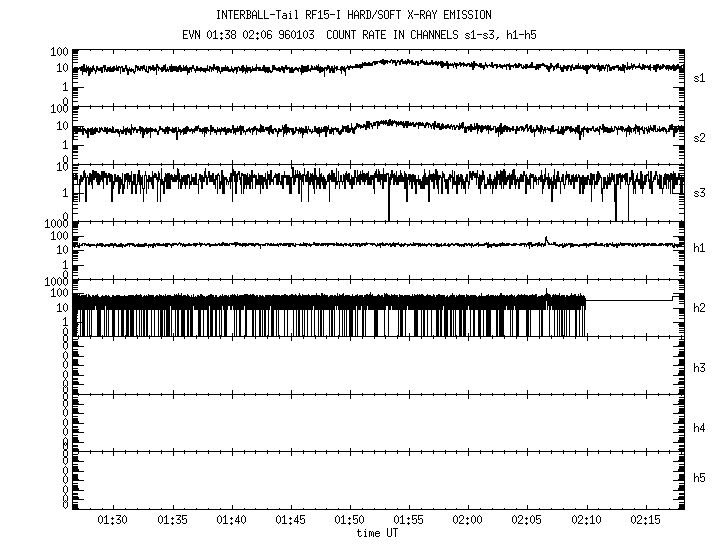720x550 pixels.
Task: Click the h3 channel label
Action: point(700,366)
